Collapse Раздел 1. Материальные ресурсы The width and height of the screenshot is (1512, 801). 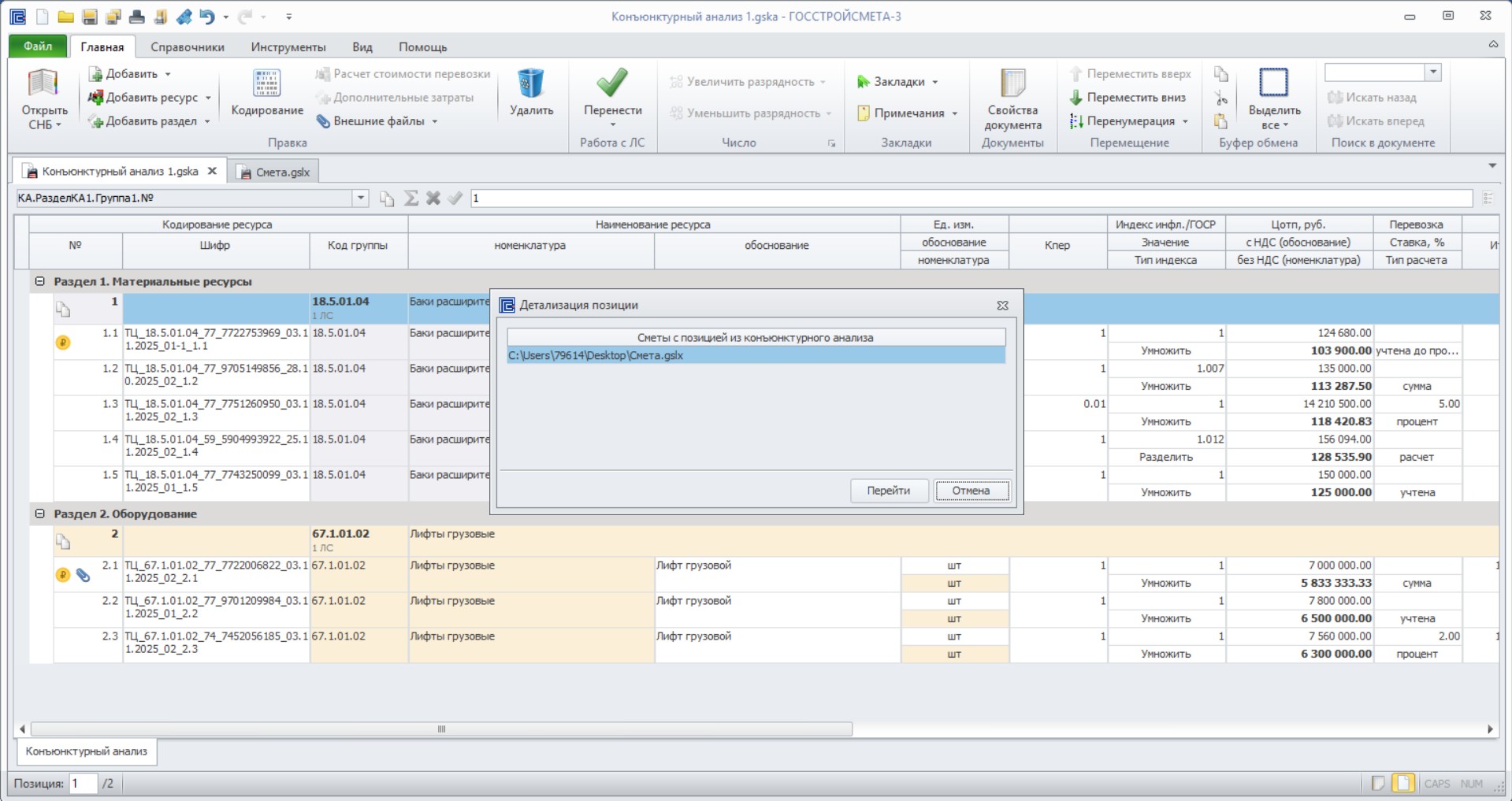pyautogui.click(x=39, y=281)
